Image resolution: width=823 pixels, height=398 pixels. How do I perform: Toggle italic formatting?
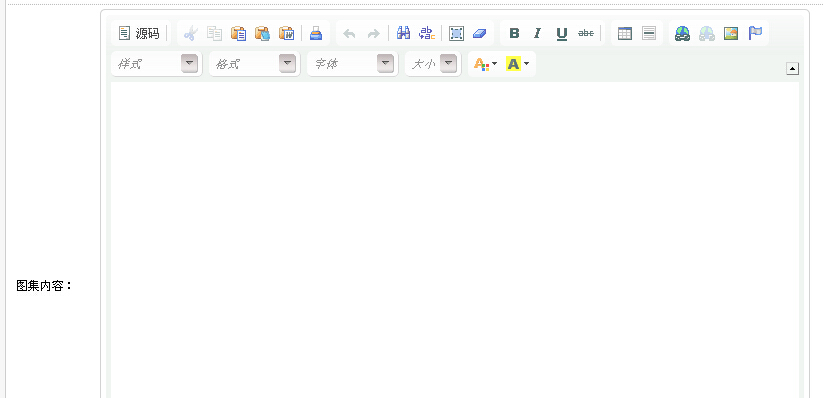(537, 34)
